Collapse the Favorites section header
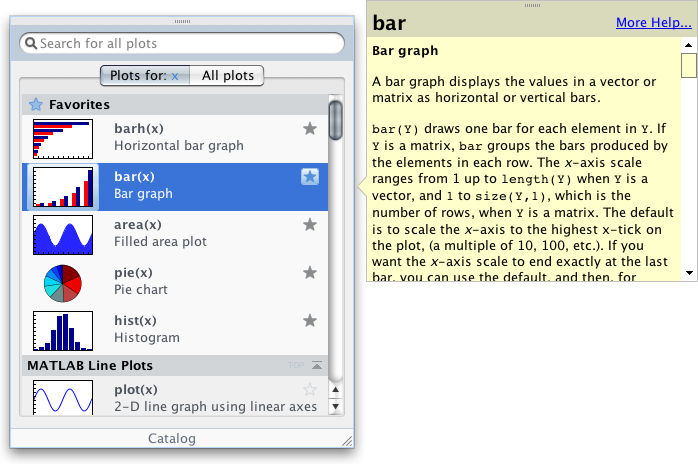Image resolution: width=698 pixels, height=464 pixels. point(170,104)
